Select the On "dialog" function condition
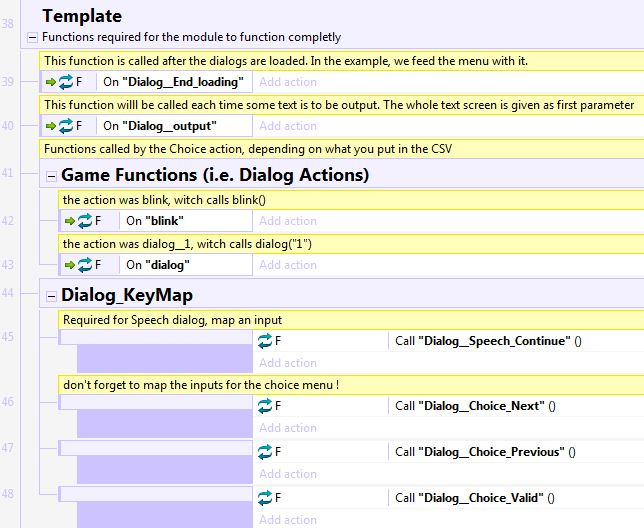 coord(158,265)
